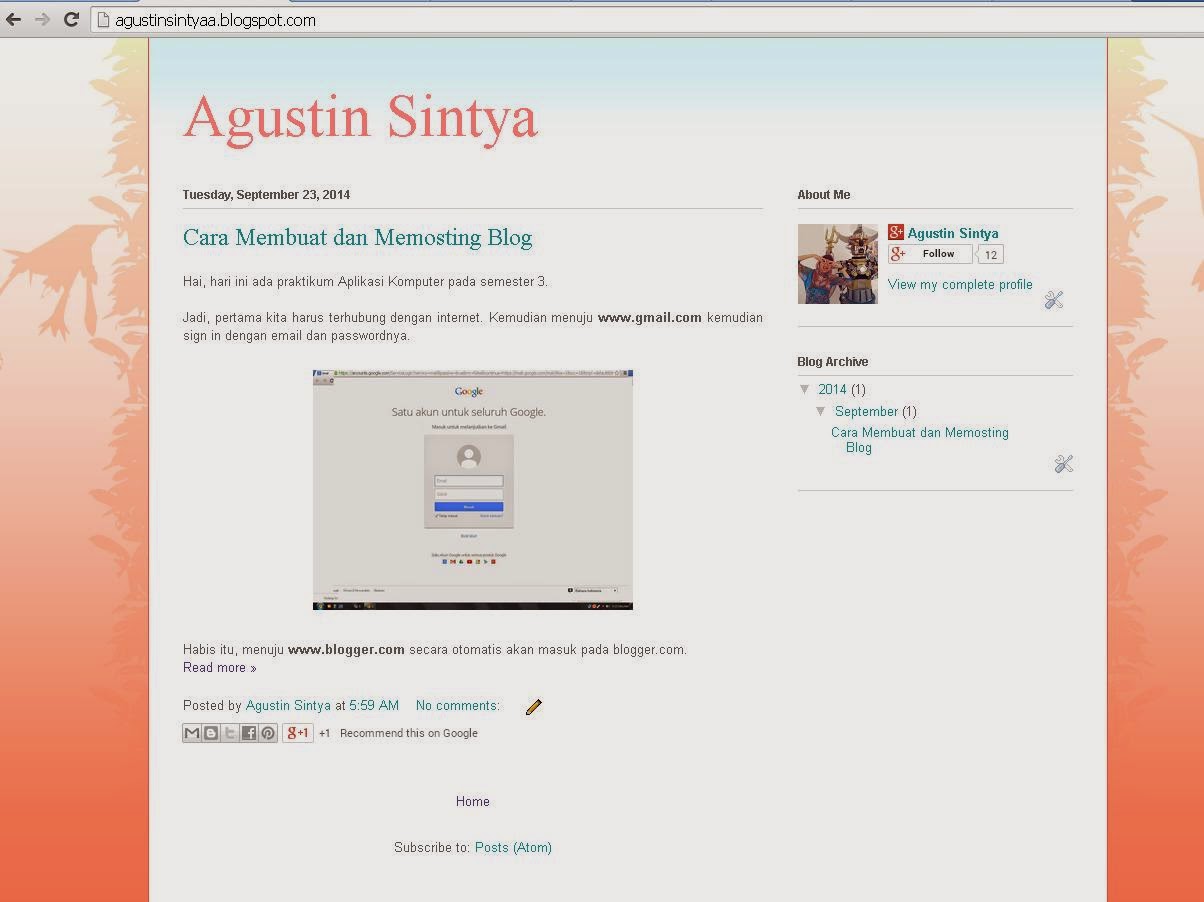This screenshot has height=902, width=1204.
Task: Click the g+1 recommend button
Action: click(x=298, y=733)
